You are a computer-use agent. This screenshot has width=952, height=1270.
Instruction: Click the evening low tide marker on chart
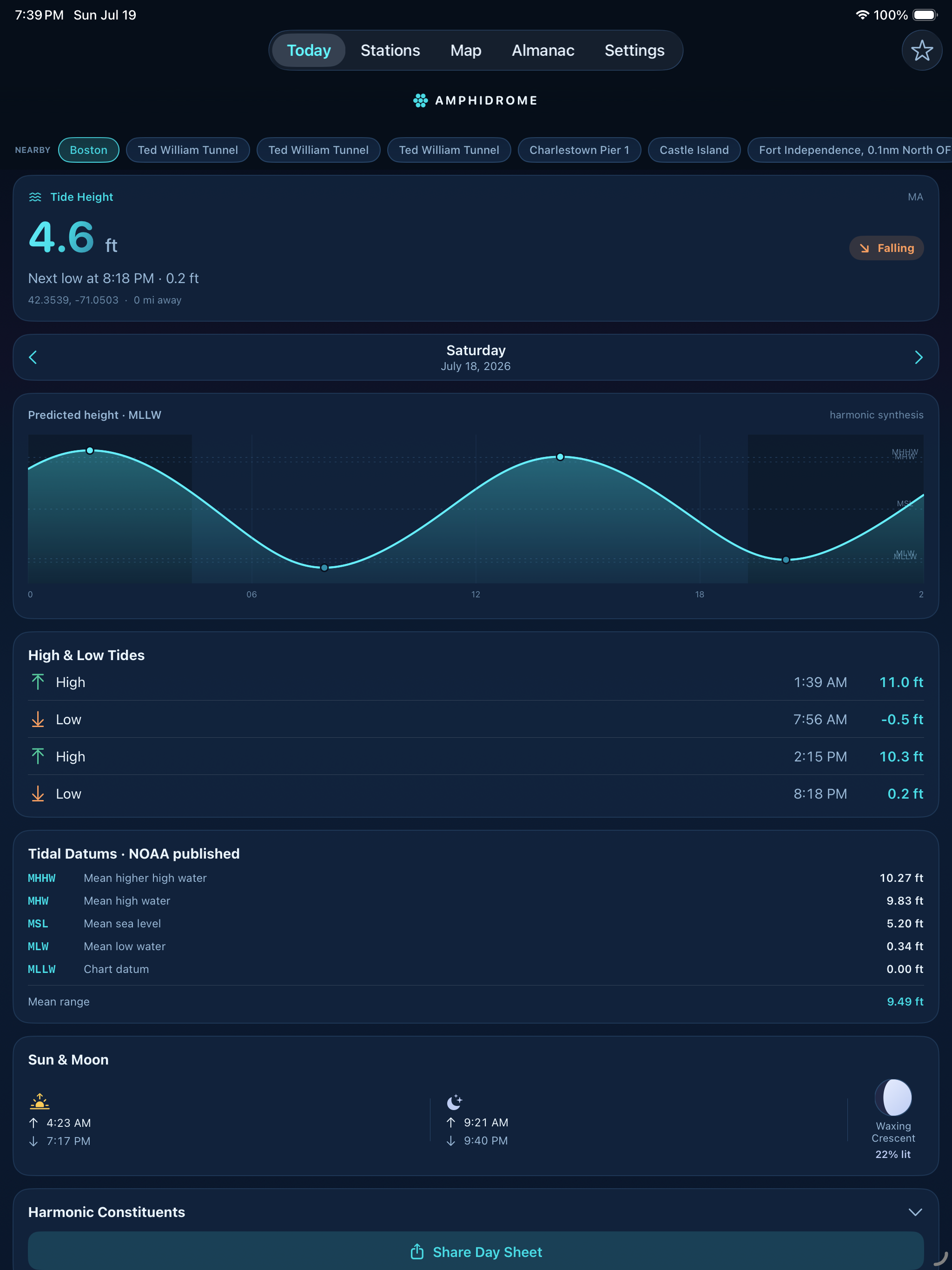[x=786, y=560]
